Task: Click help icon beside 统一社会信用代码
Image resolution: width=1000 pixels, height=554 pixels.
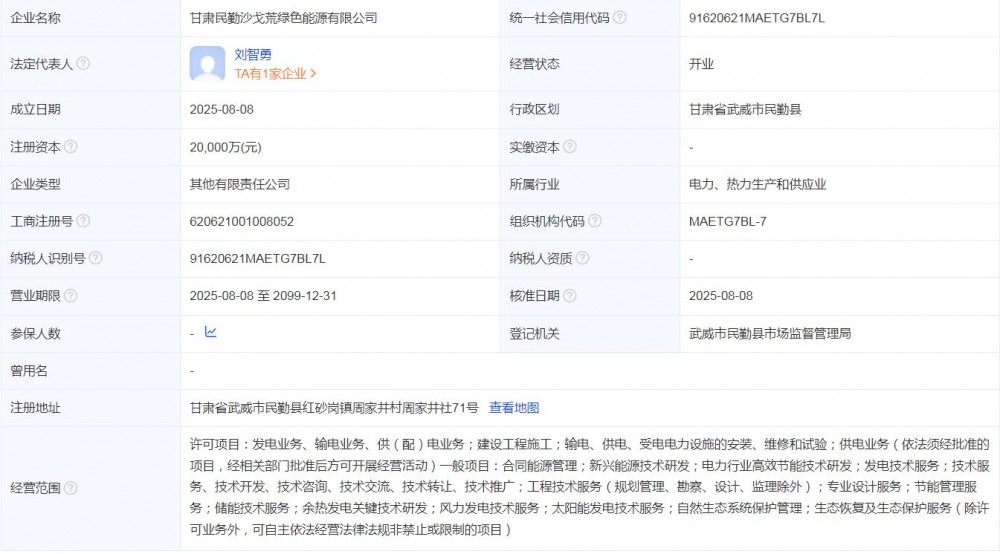Action: pyautogui.click(x=620, y=18)
